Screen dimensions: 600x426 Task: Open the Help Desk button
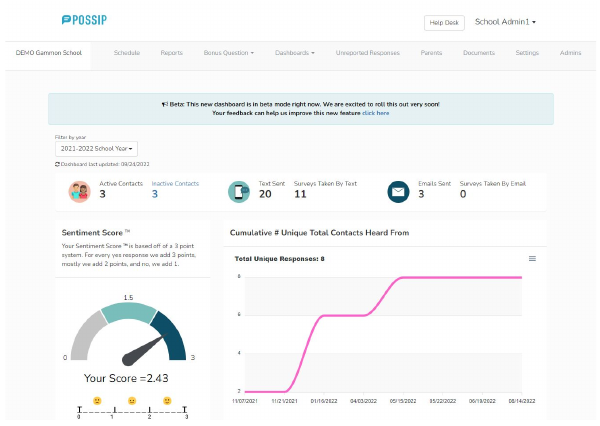444,23
